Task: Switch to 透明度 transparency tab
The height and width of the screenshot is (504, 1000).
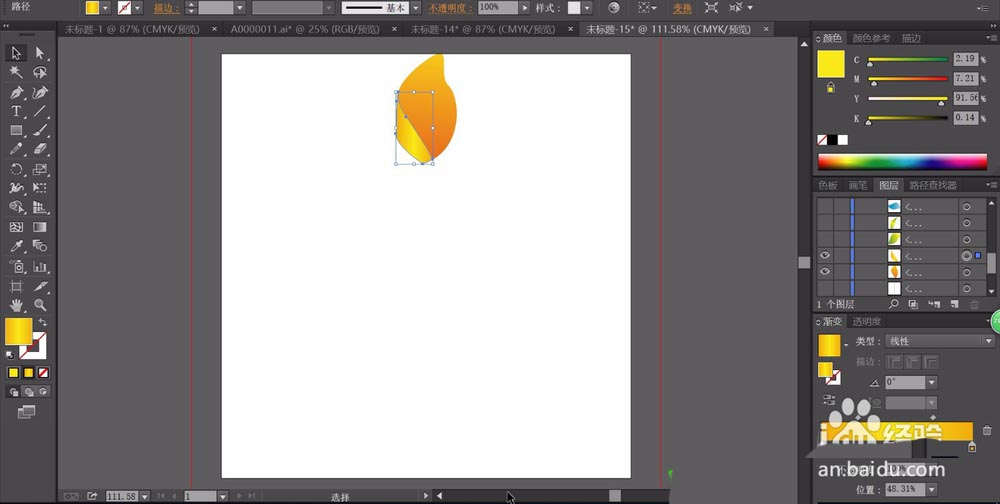Action: click(x=867, y=322)
